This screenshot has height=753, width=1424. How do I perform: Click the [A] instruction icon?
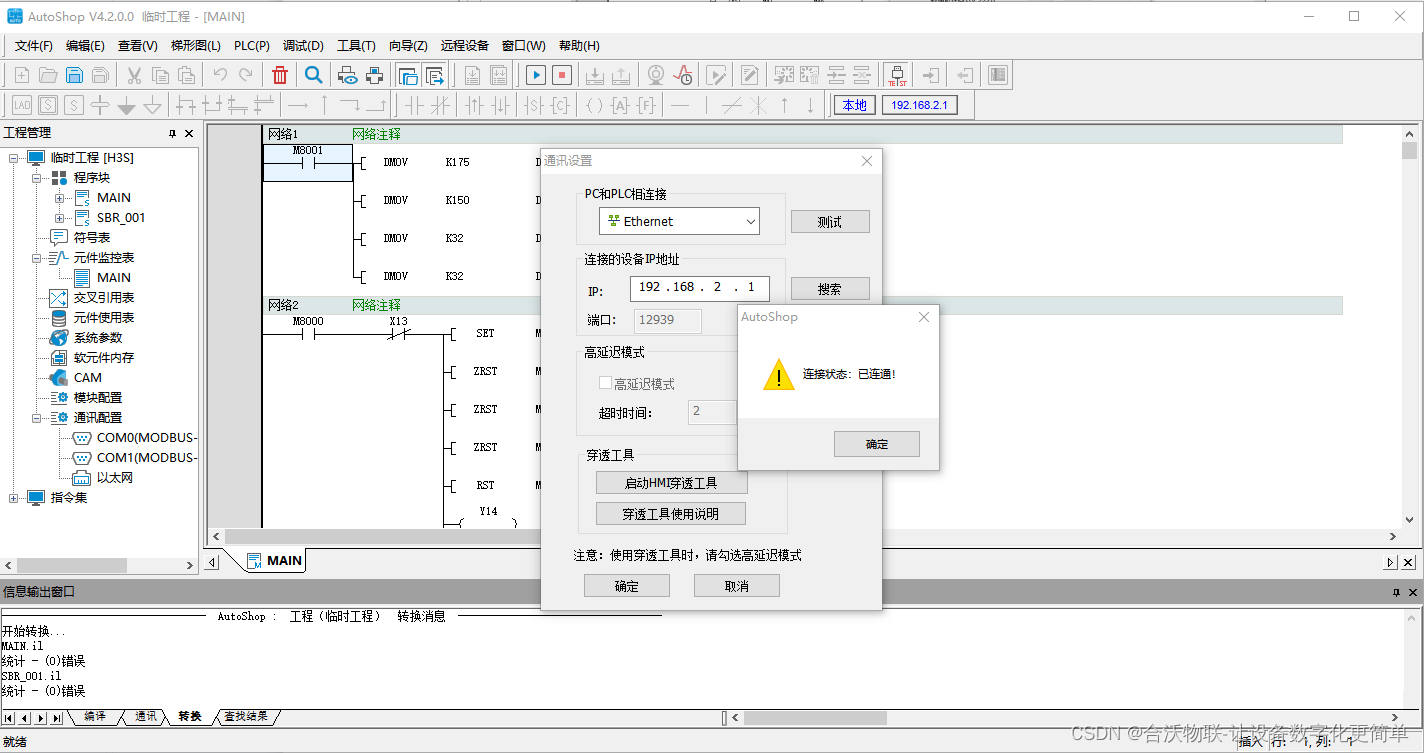coord(620,105)
